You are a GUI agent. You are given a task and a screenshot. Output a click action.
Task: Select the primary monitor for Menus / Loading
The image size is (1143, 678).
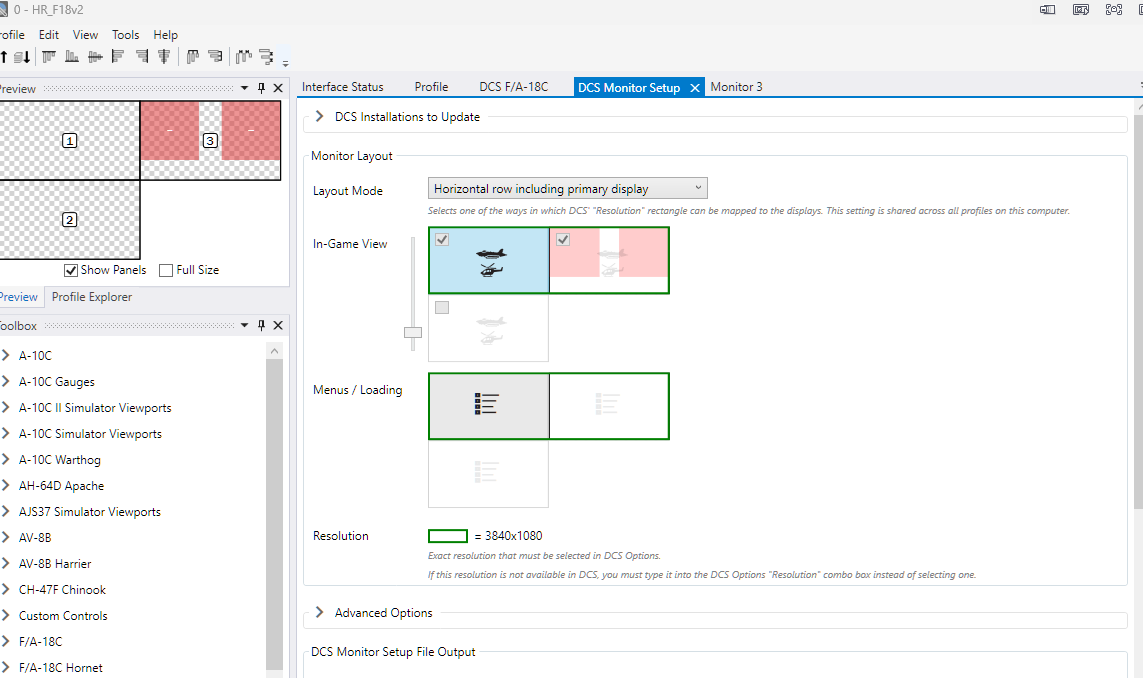pyautogui.click(x=489, y=406)
